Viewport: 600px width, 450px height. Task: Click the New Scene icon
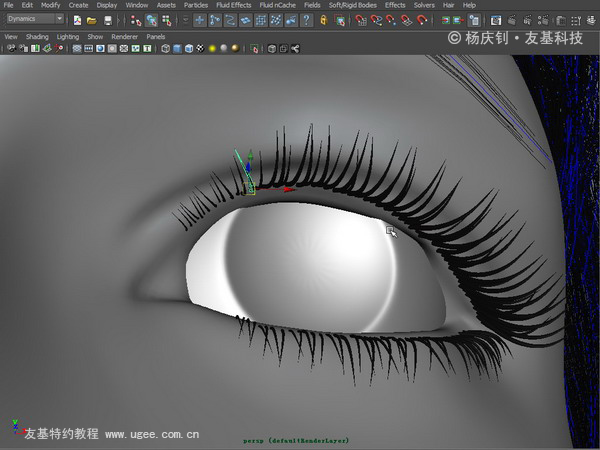[77, 20]
